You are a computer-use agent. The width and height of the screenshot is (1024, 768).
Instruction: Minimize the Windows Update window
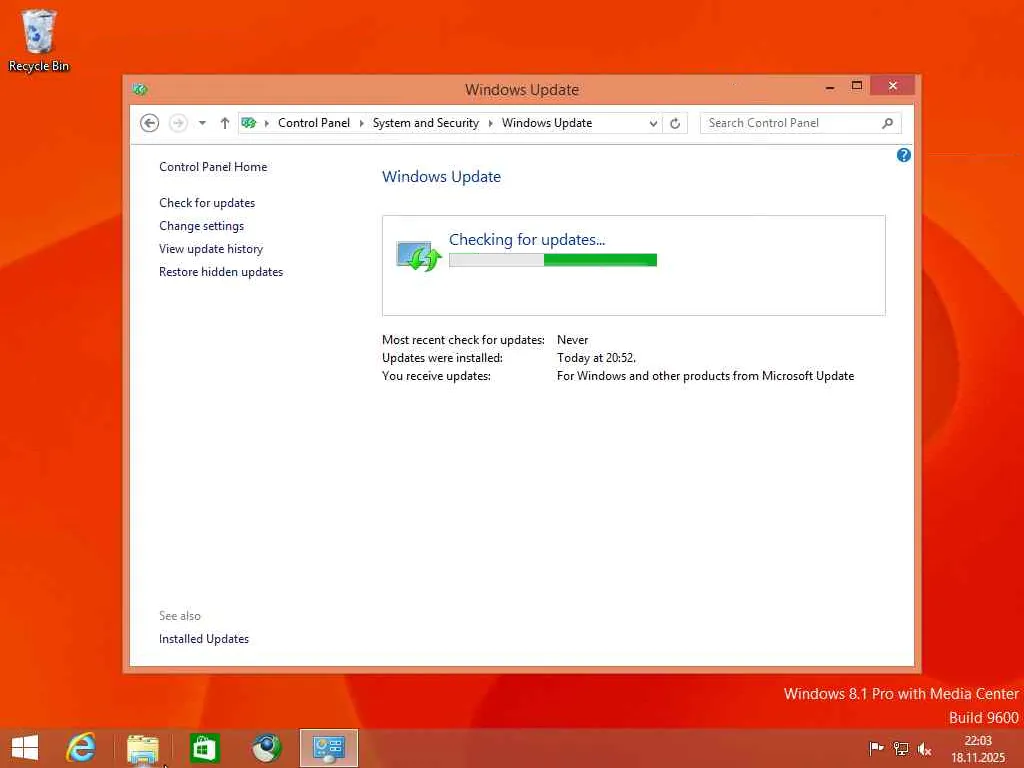830,86
